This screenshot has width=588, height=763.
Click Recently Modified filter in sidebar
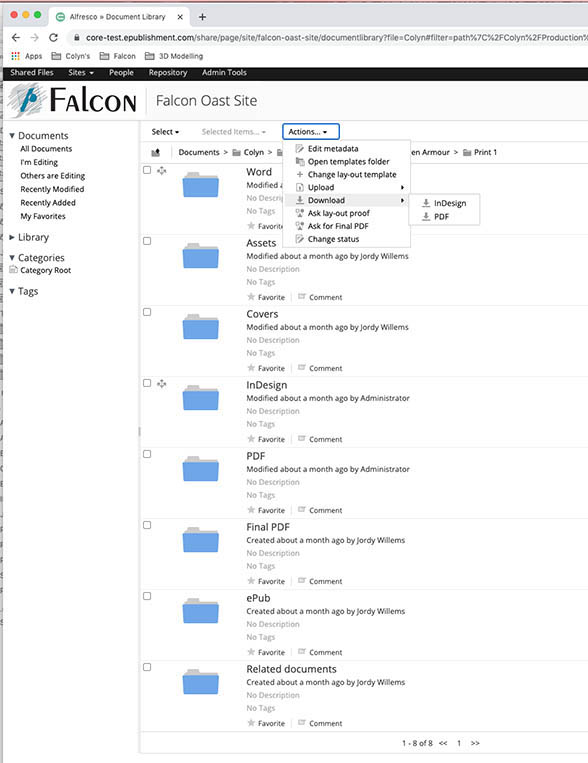(x=52, y=189)
